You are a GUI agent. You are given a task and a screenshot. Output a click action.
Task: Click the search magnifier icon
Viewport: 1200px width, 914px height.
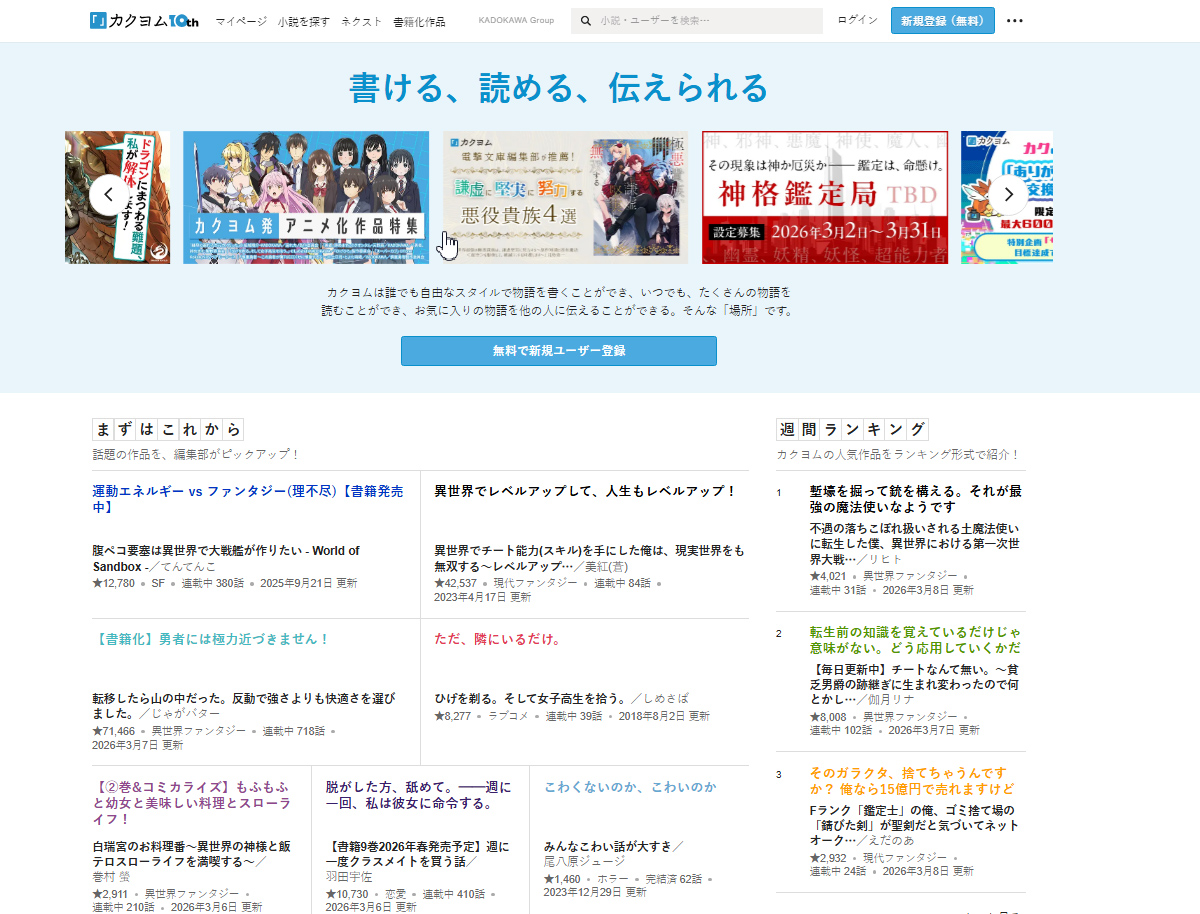click(x=586, y=21)
